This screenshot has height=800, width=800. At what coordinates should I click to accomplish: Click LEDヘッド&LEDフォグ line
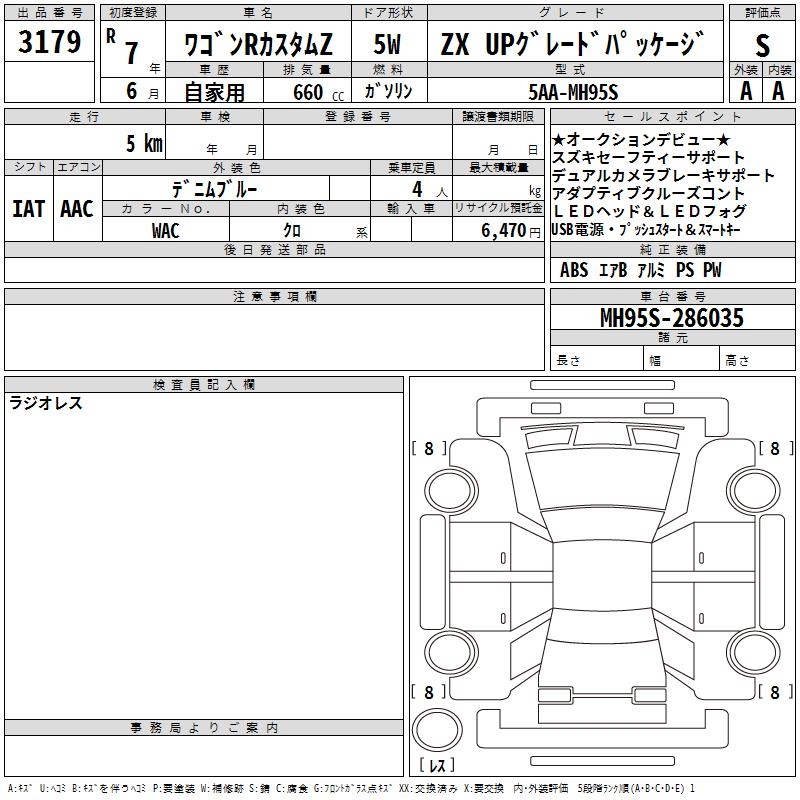[x=649, y=211]
